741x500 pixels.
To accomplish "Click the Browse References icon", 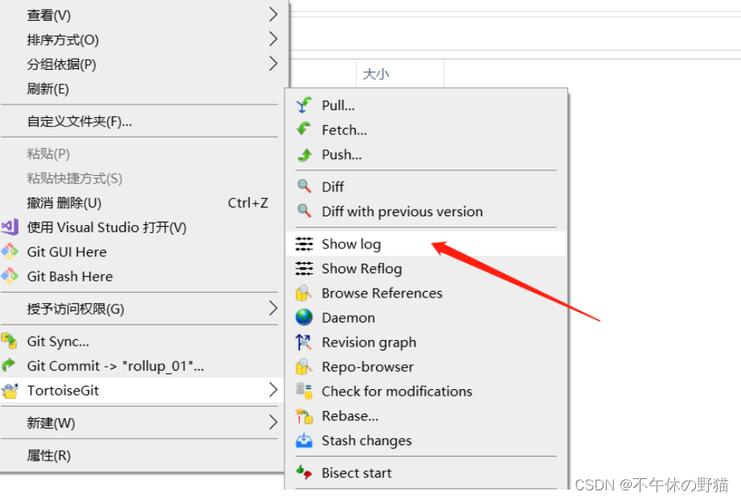I will coord(304,293).
